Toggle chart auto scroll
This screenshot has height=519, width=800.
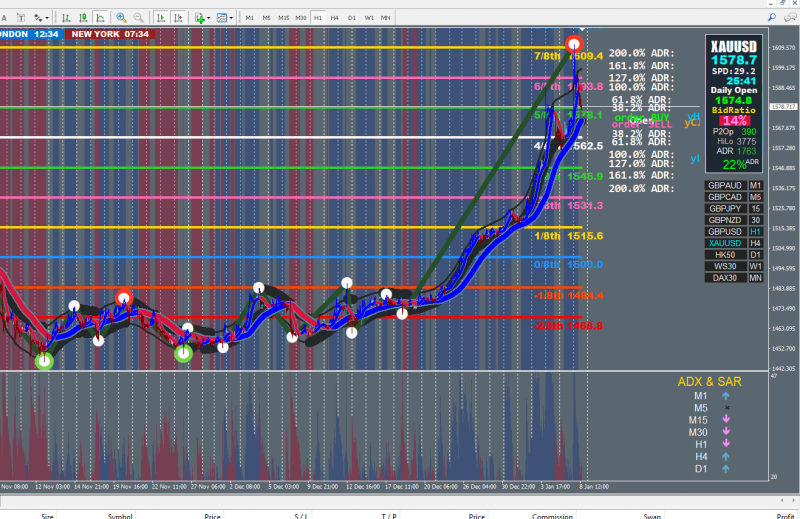click(161, 18)
